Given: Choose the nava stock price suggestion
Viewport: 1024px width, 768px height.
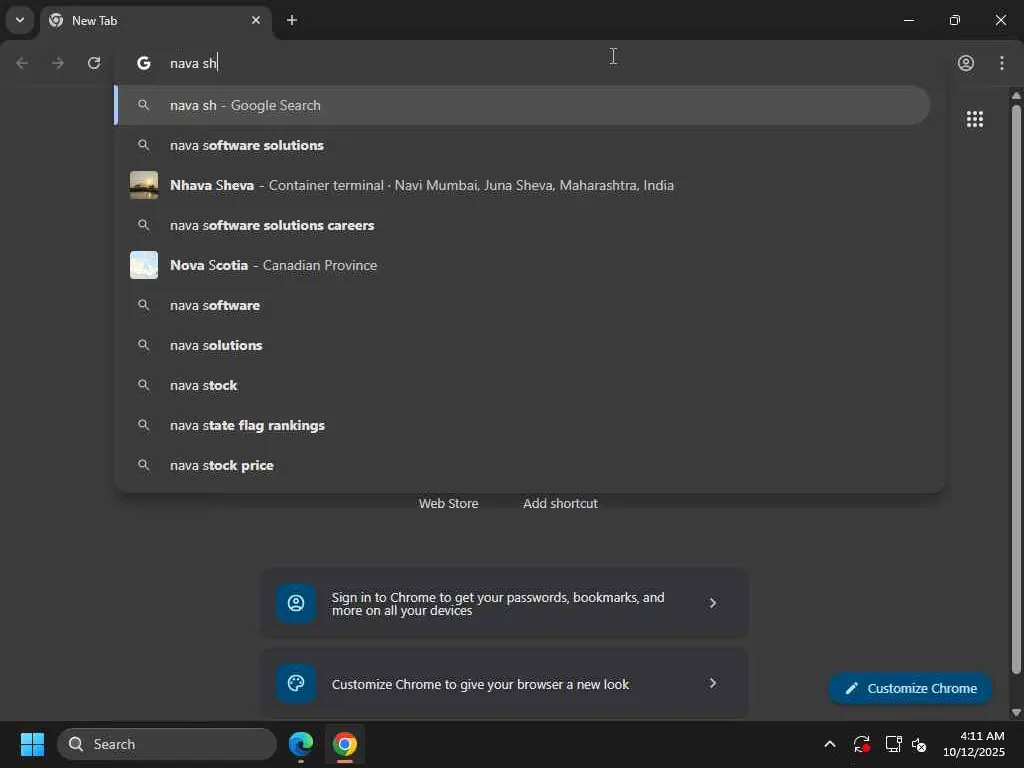Looking at the screenshot, I should 522,465.
